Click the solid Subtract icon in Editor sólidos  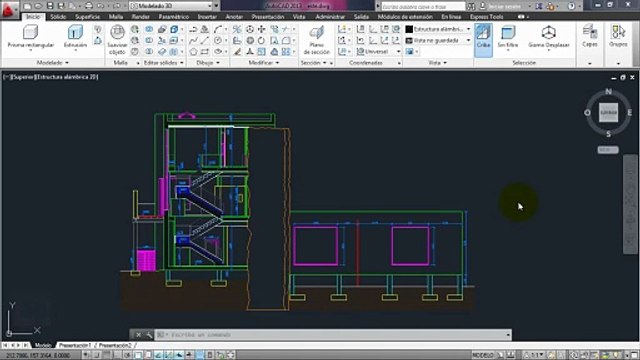click(149, 40)
